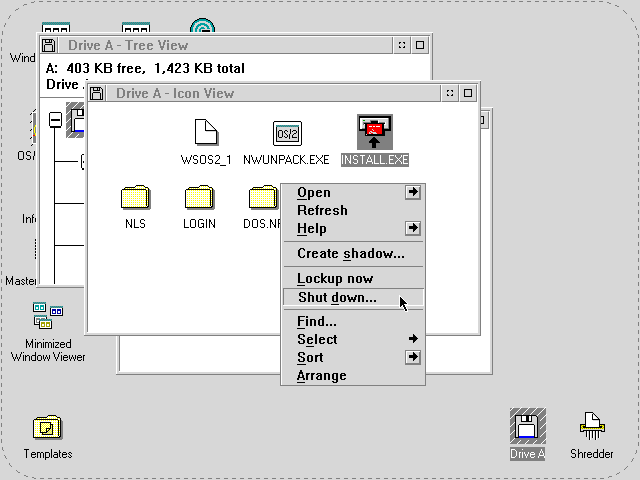The height and width of the screenshot is (480, 640).
Task: Open system menu icon of Tree View window
Action: pos(49,45)
